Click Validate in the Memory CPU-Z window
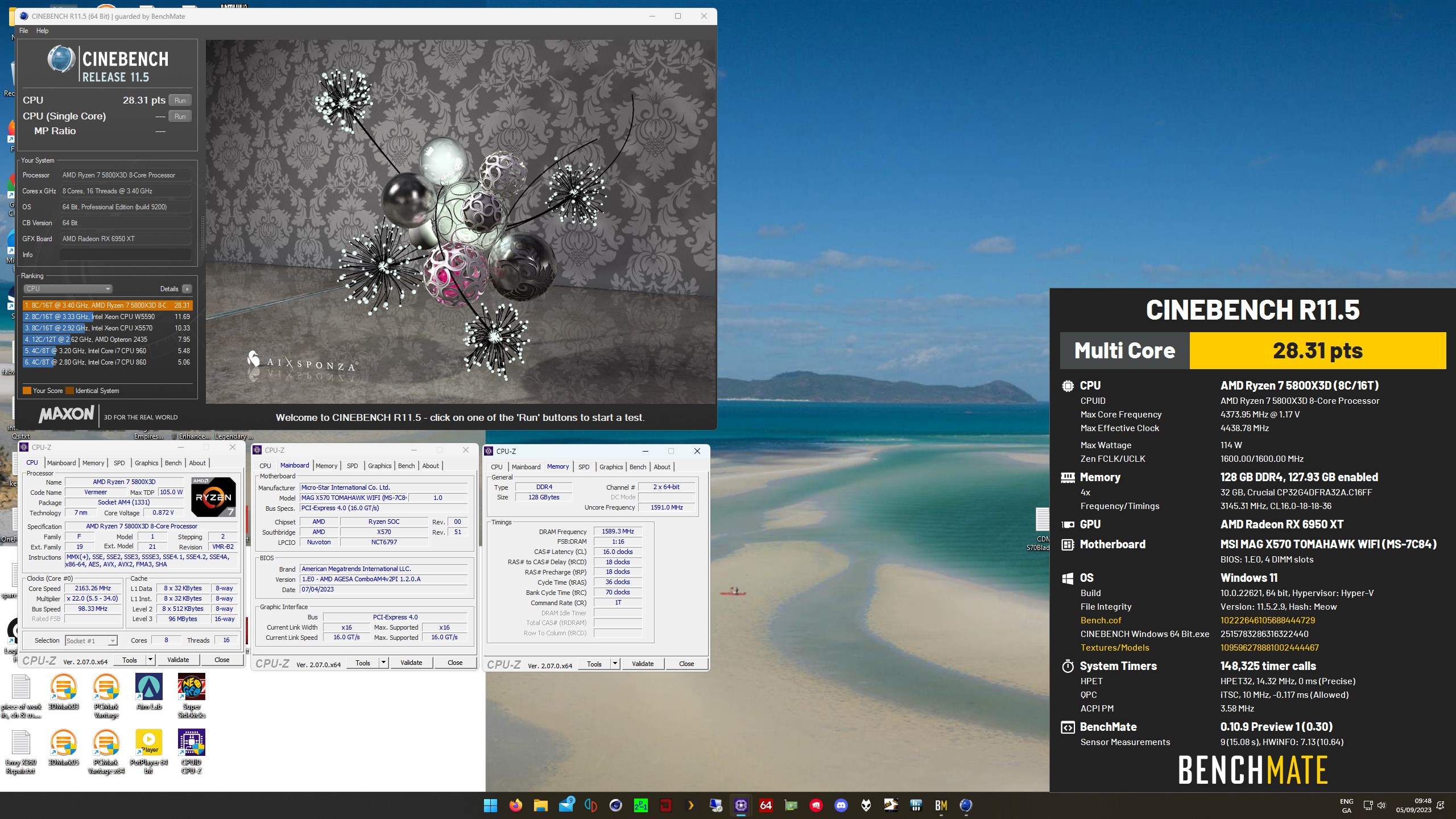 click(x=643, y=664)
